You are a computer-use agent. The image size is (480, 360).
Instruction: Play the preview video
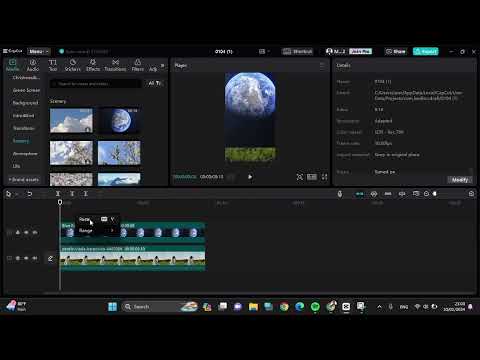[x=250, y=177]
